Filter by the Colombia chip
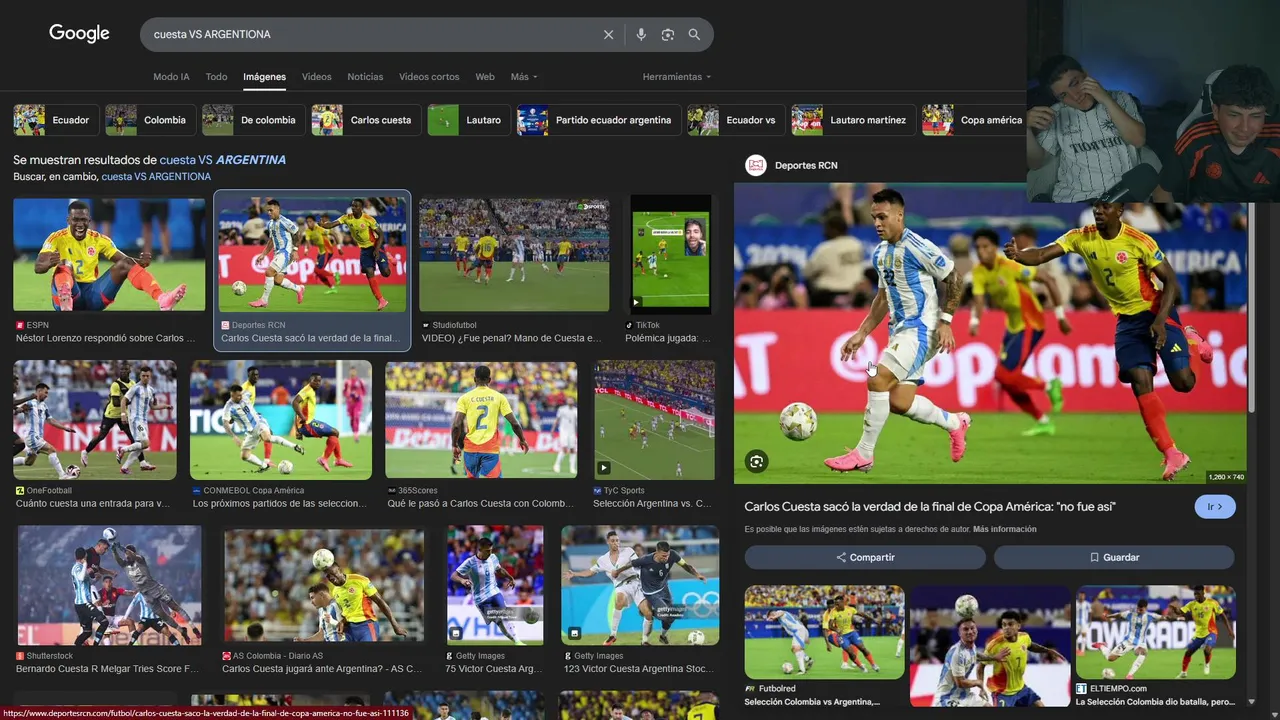This screenshot has width=1280, height=720. 149,120
